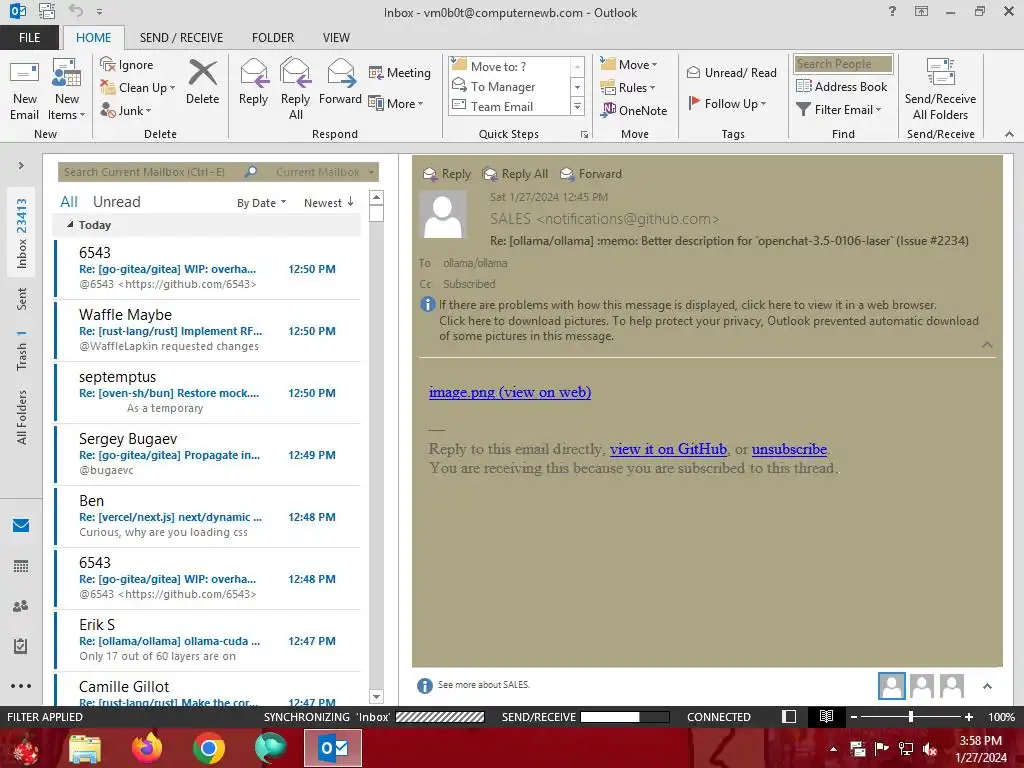
Task: Open Mail view in navigation bar
Action: 21,525
